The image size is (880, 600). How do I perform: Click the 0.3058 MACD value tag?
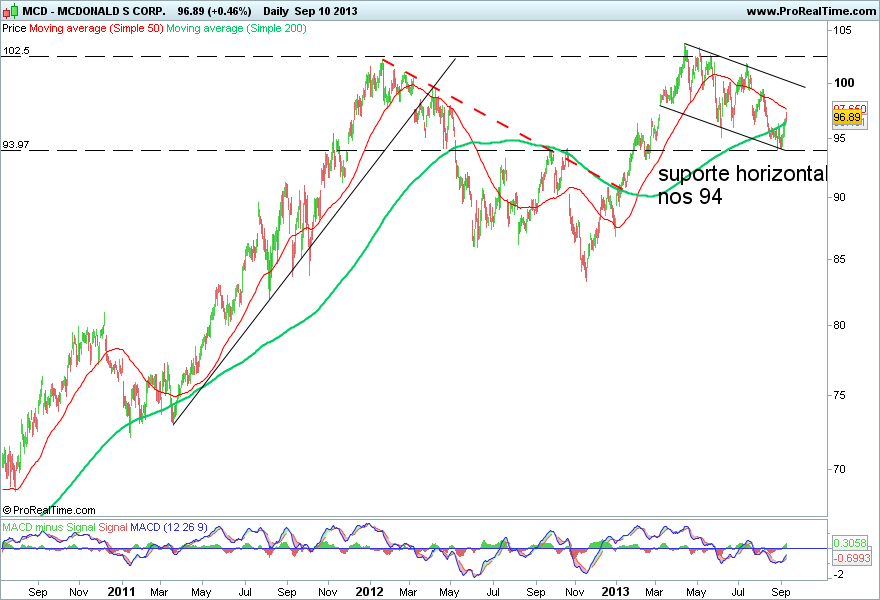(850, 543)
